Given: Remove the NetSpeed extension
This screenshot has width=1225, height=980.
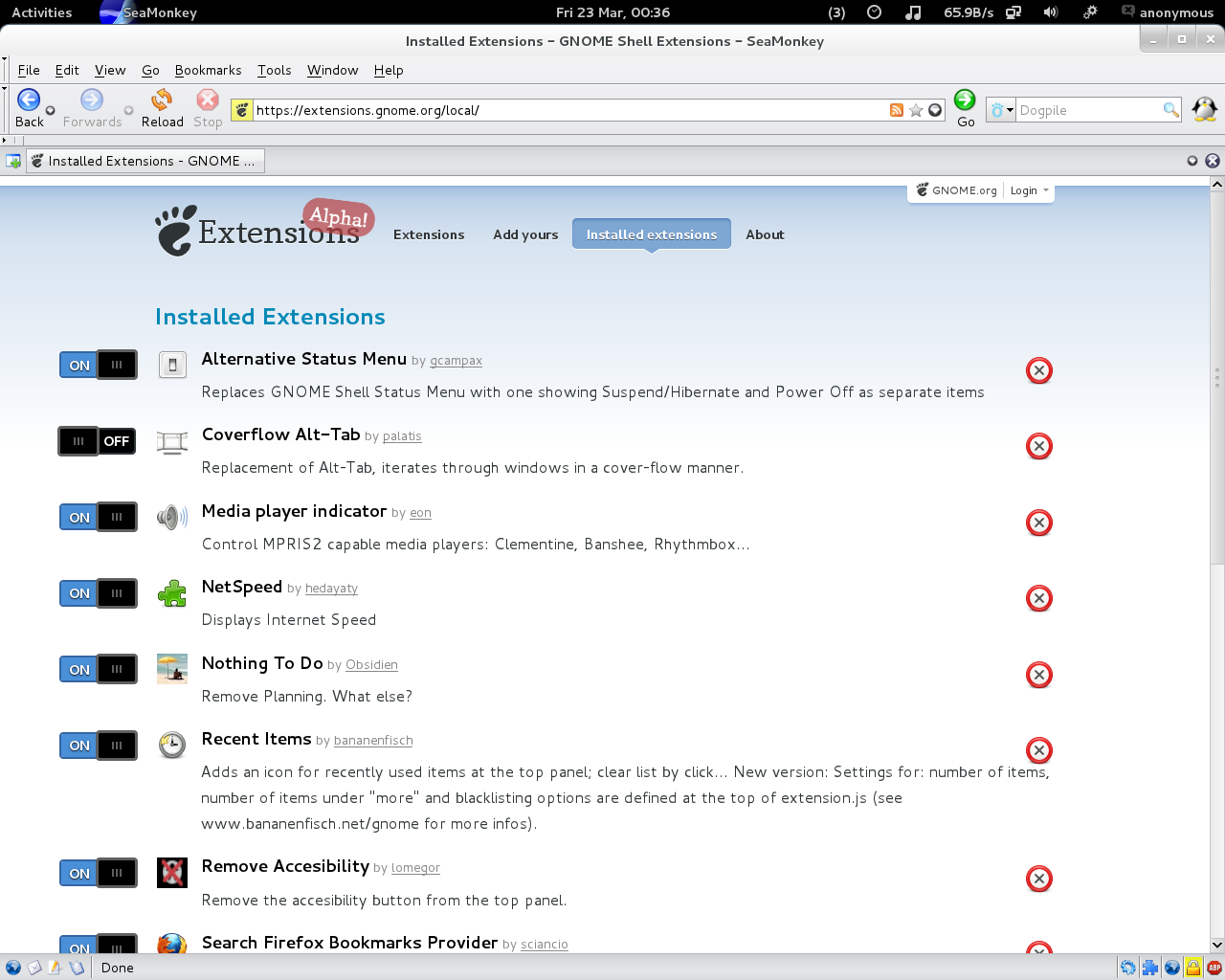Looking at the screenshot, I should 1039,598.
